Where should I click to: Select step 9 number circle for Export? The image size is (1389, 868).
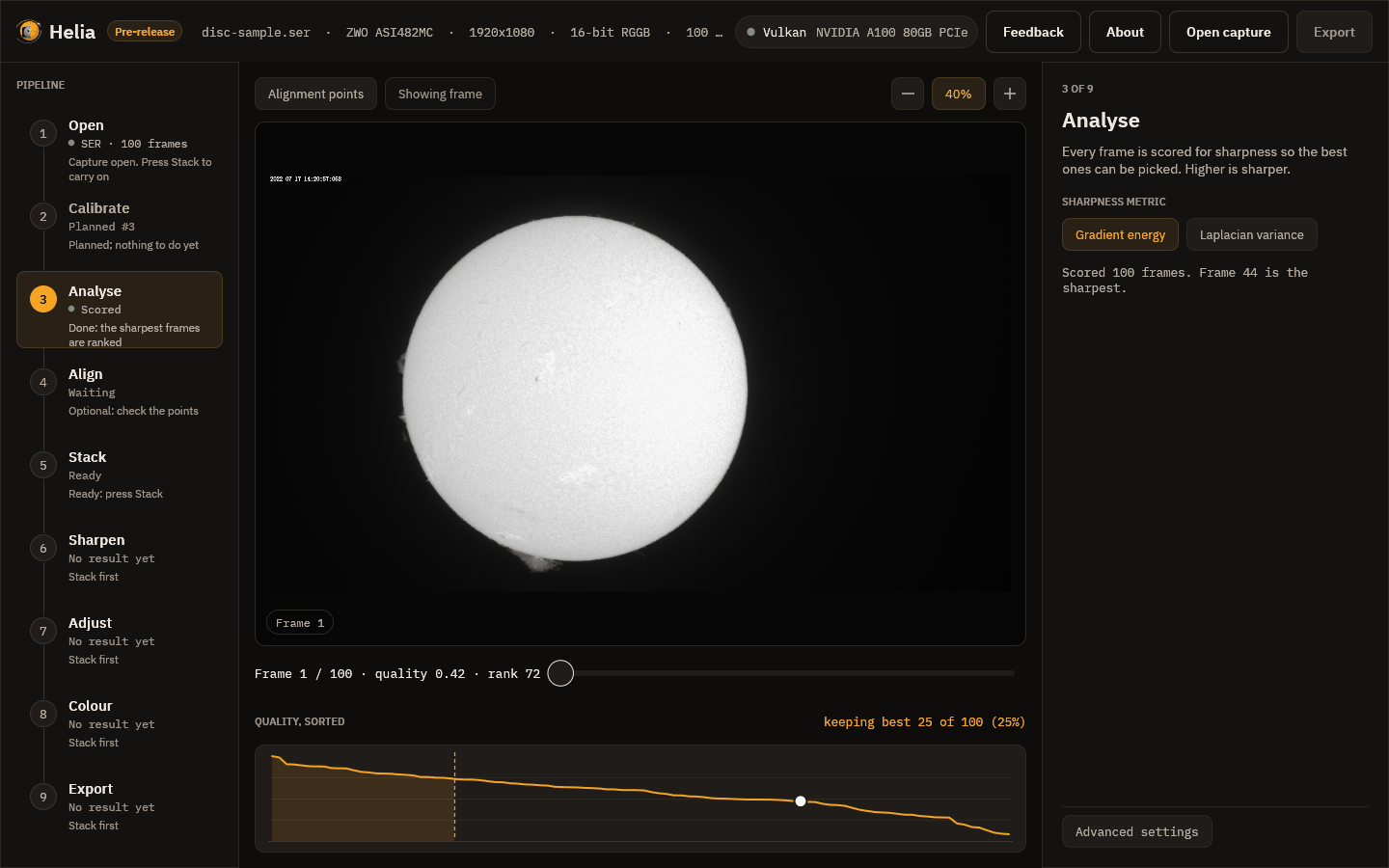43,797
